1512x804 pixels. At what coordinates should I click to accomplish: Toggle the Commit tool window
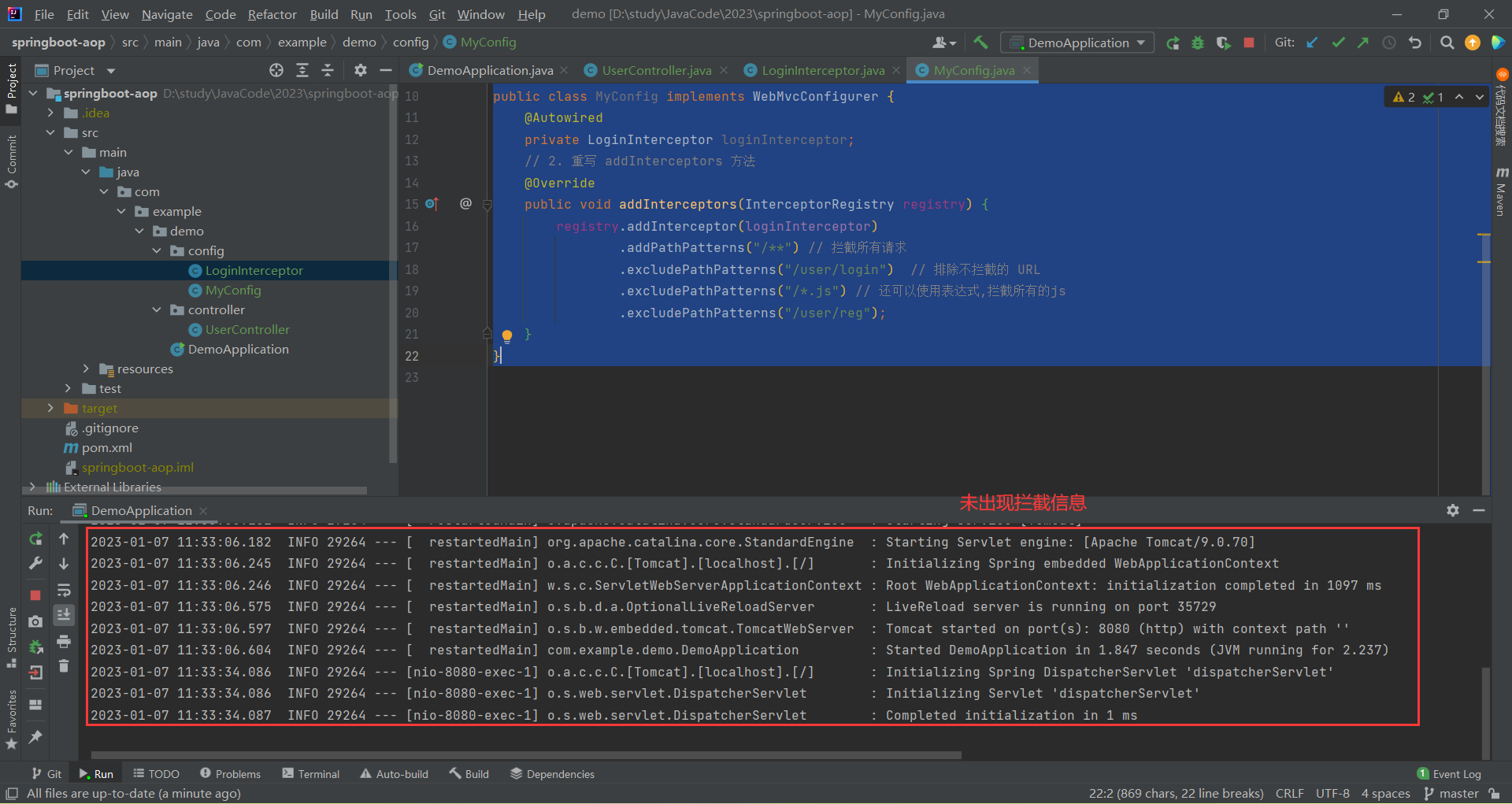[11, 161]
